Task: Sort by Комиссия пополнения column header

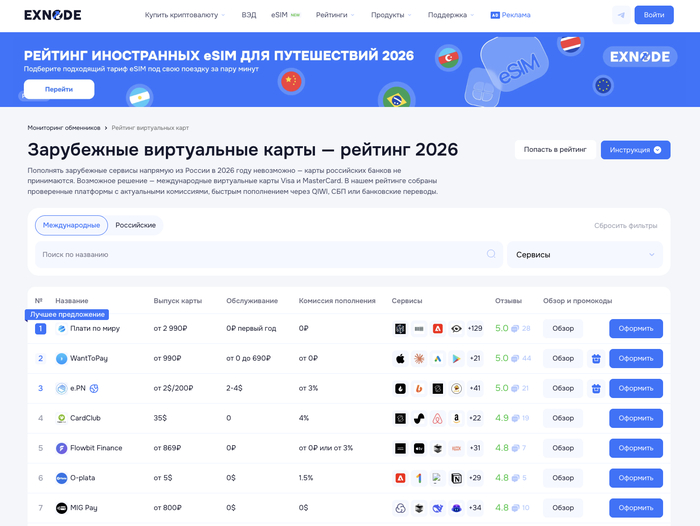Action: click(x=337, y=301)
